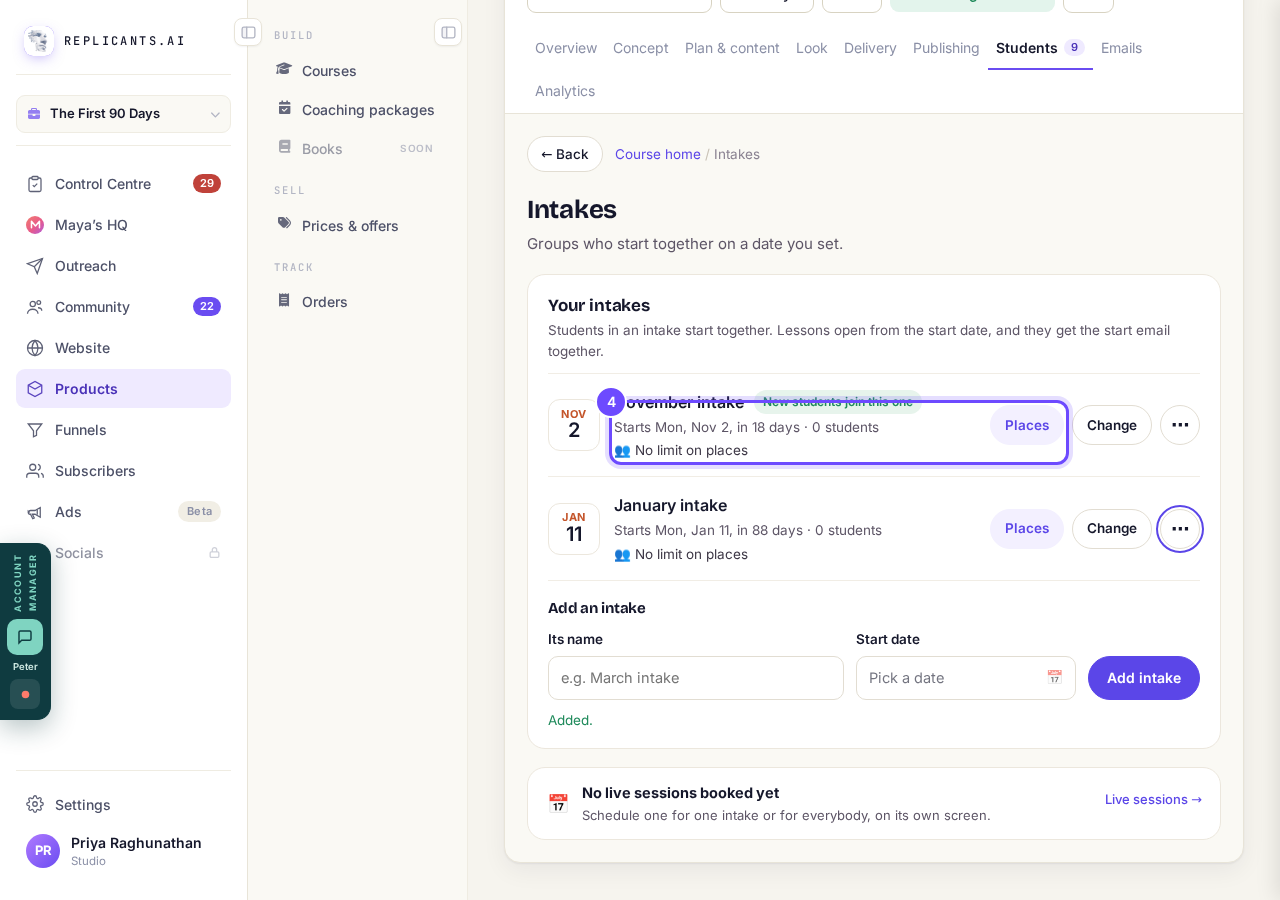Open Orders under Track
1280x900 pixels.
[x=357, y=302]
